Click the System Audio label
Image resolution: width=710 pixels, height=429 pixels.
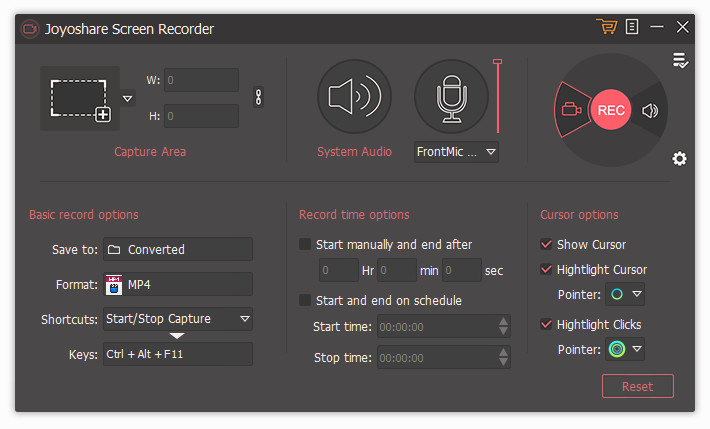pyautogui.click(x=354, y=151)
